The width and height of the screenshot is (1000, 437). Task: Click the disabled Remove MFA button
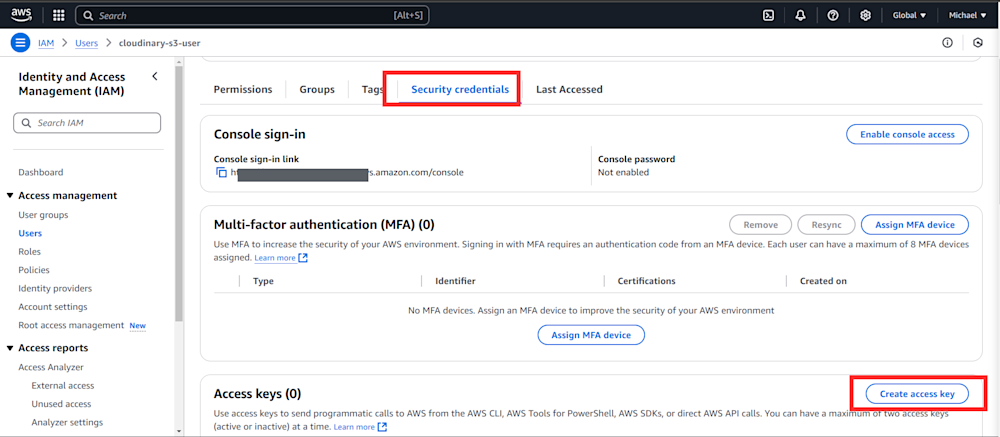coord(760,225)
